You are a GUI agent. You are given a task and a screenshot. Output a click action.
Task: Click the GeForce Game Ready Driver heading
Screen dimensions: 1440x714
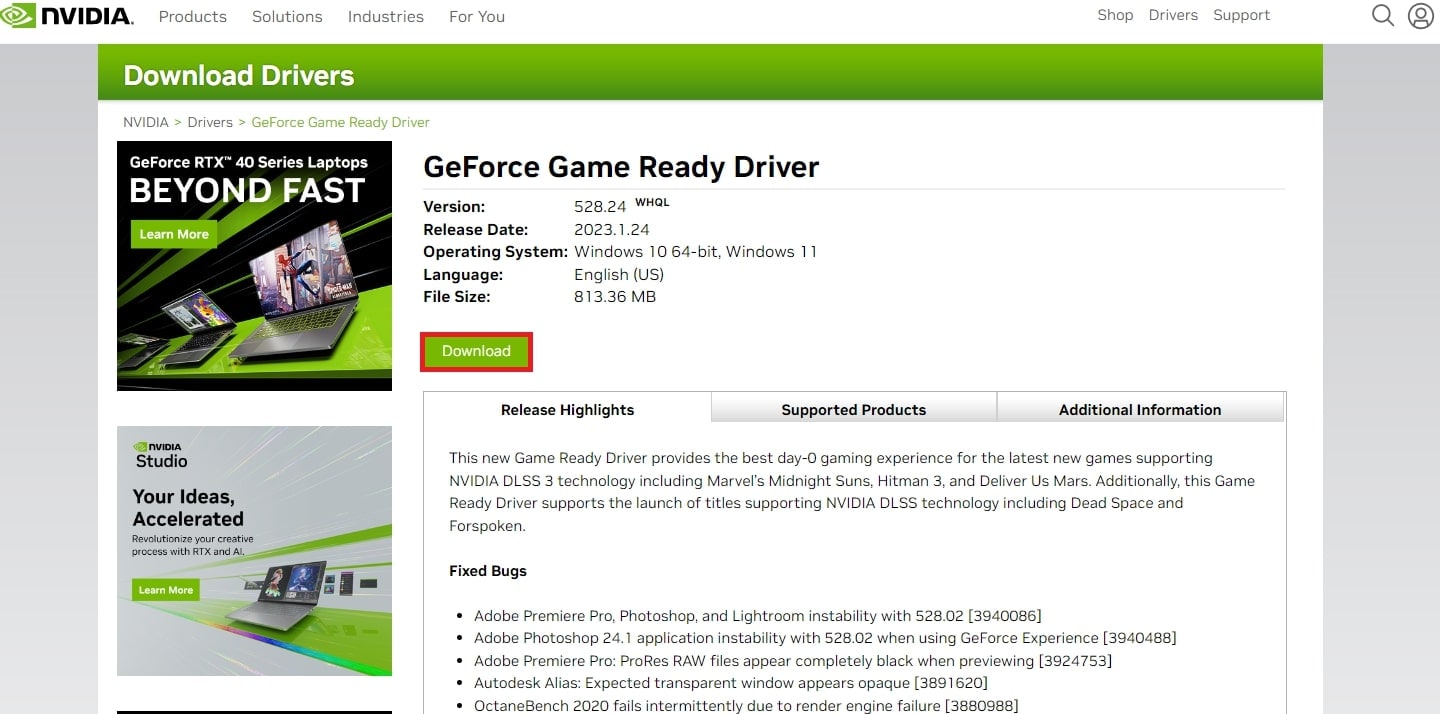[621, 166]
